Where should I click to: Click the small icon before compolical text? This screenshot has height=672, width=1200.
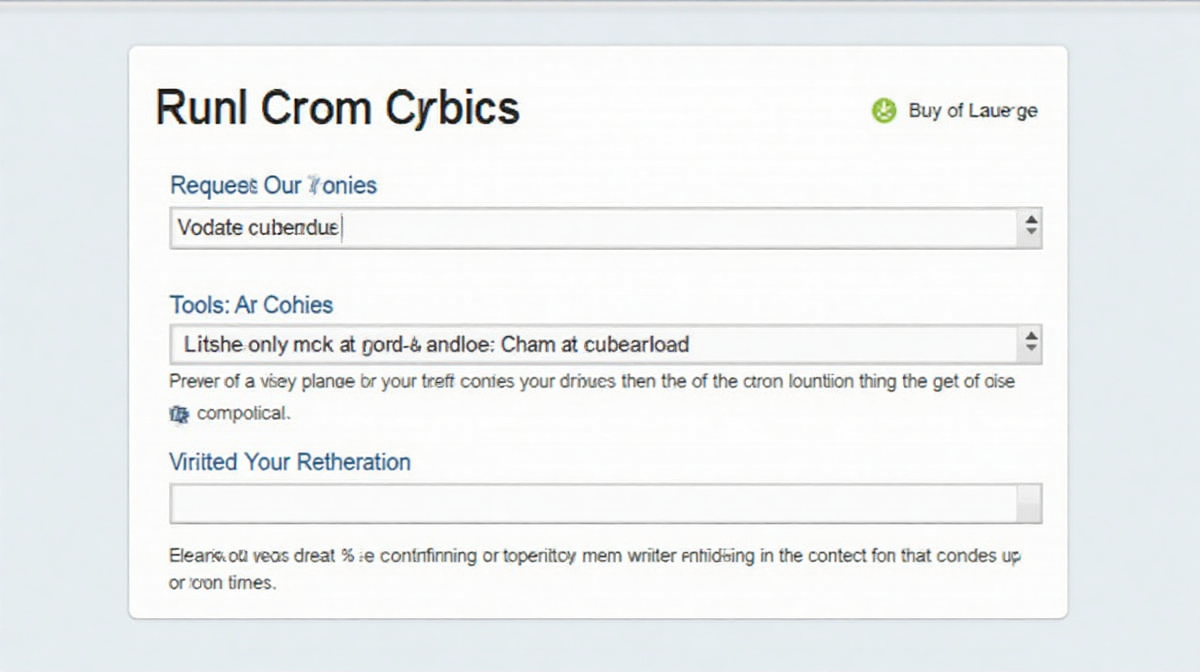click(x=179, y=412)
